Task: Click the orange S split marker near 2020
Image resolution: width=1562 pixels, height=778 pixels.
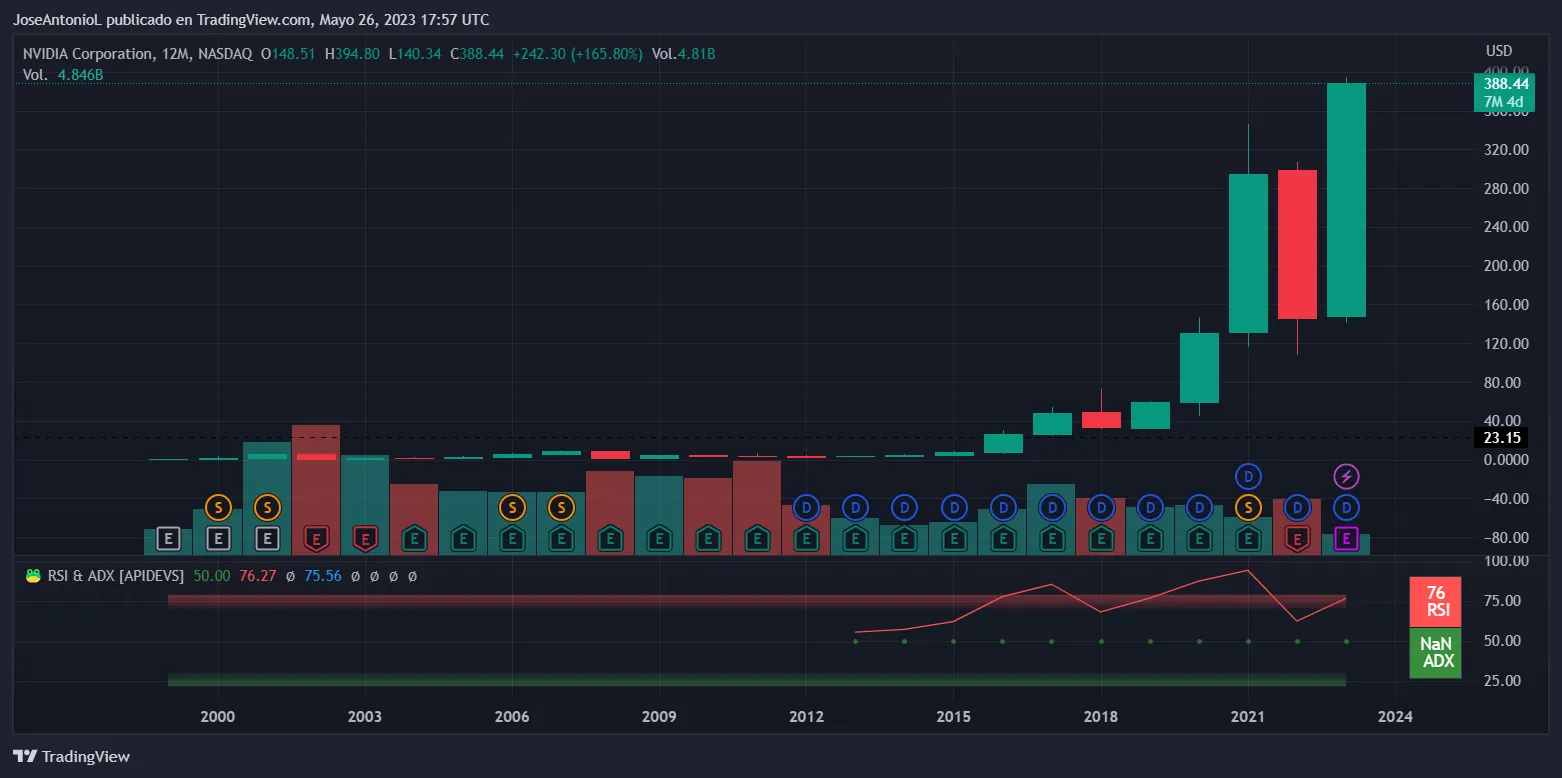Action: [1248, 507]
